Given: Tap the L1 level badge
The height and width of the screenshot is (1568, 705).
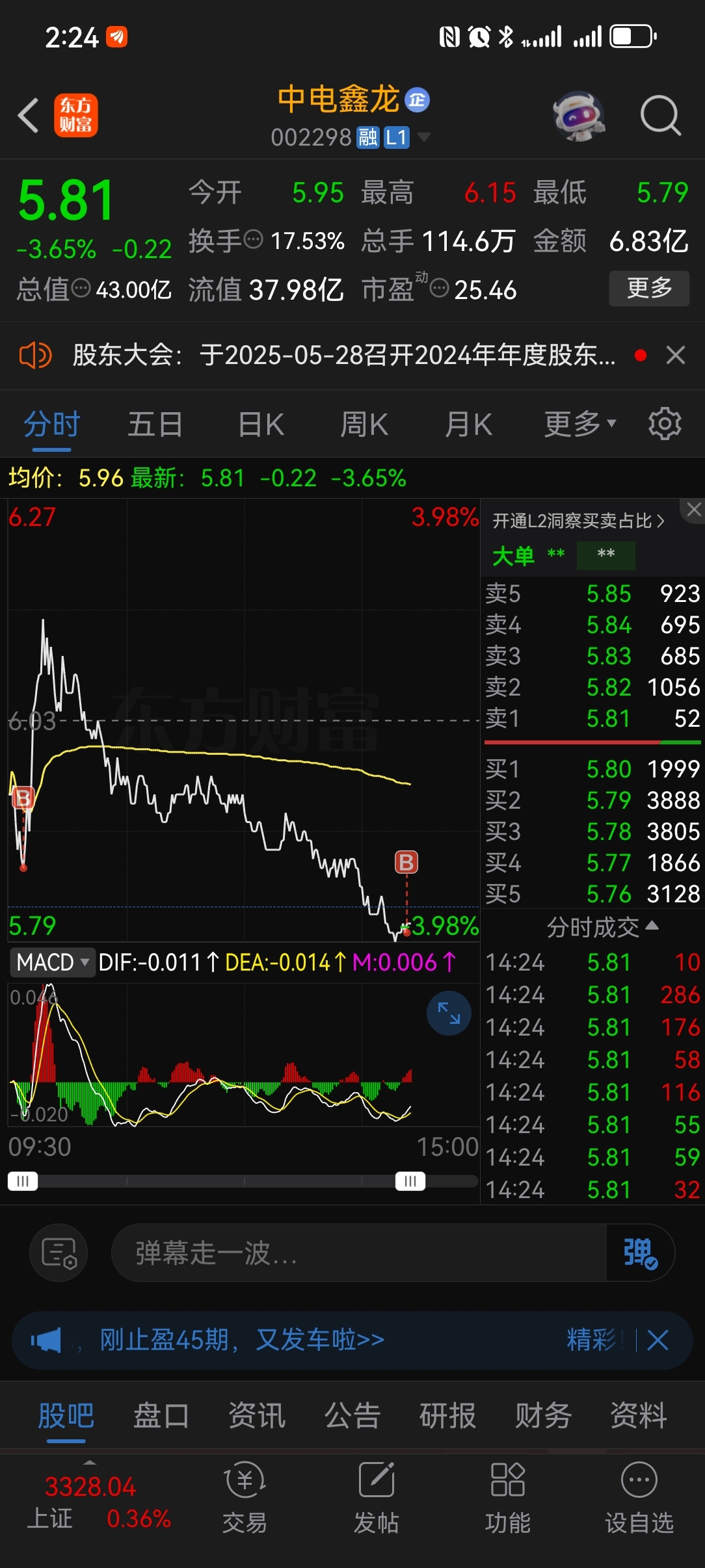Looking at the screenshot, I should pyautogui.click(x=396, y=137).
